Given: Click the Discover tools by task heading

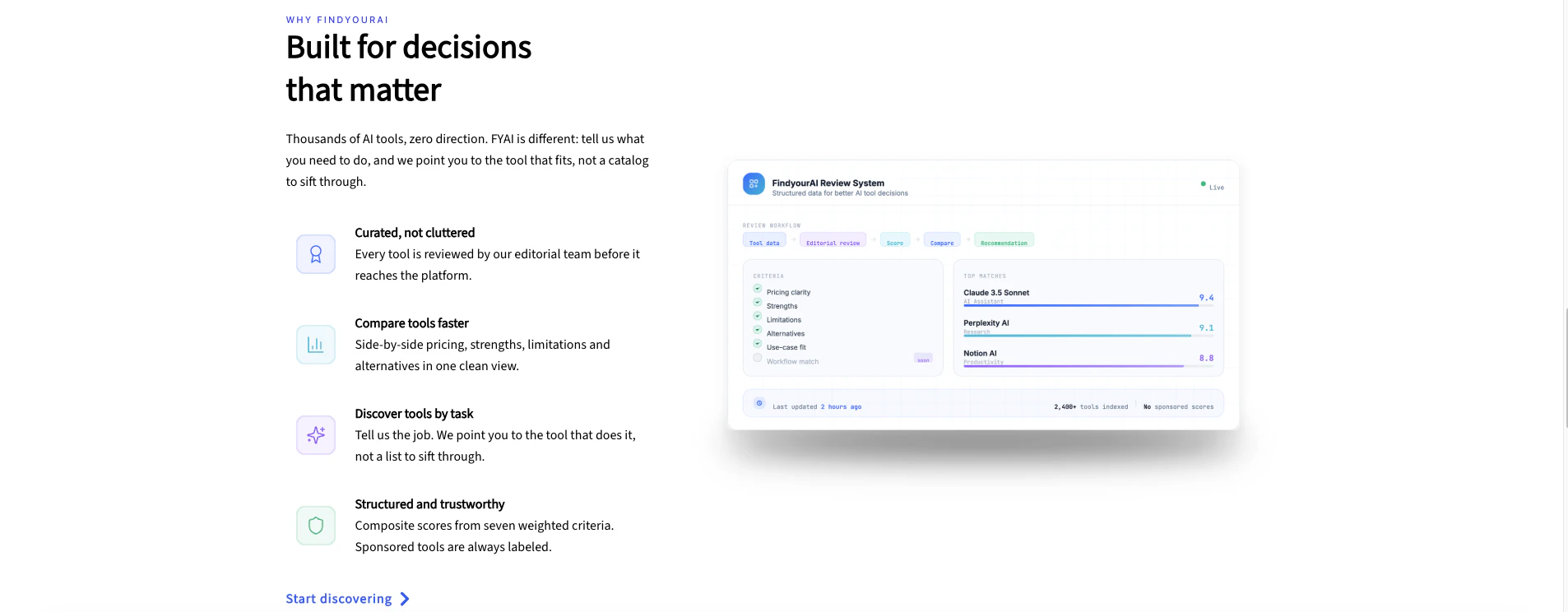Looking at the screenshot, I should 414,414.
